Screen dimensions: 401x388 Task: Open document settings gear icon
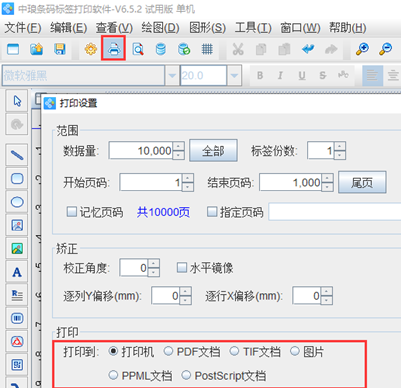point(90,49)
